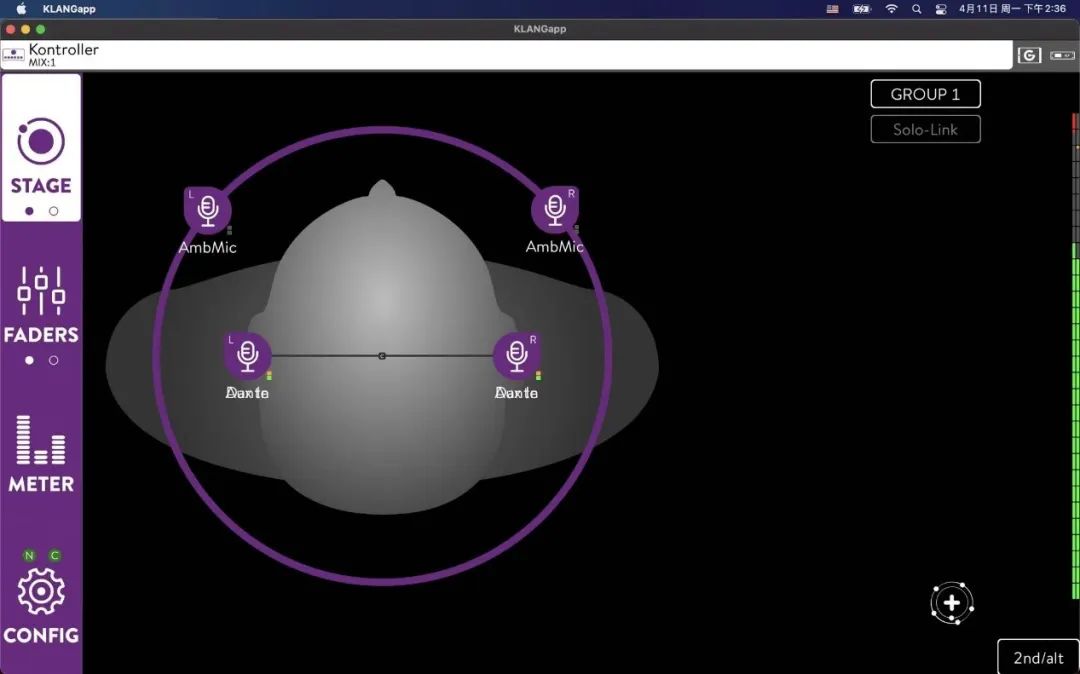Viewport: 1080px width, 674px height.
Task: Open the KLANGapp menu in the menu bar
Action: coord(69,9)
